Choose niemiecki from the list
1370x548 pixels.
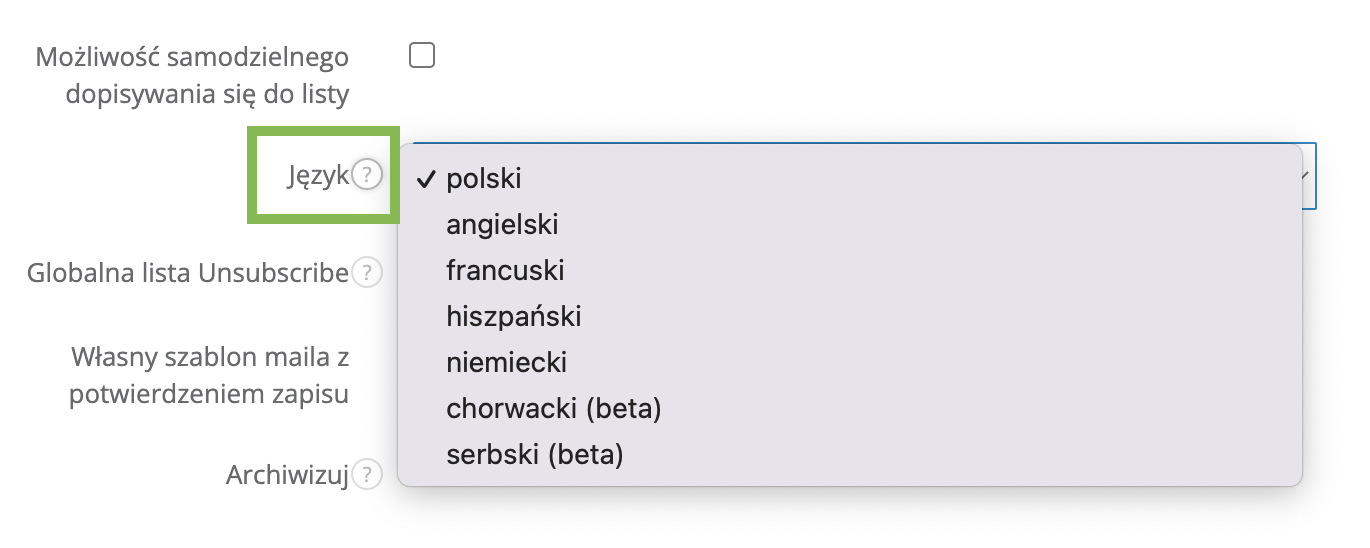pyautogui.click(x=507, y=362)
